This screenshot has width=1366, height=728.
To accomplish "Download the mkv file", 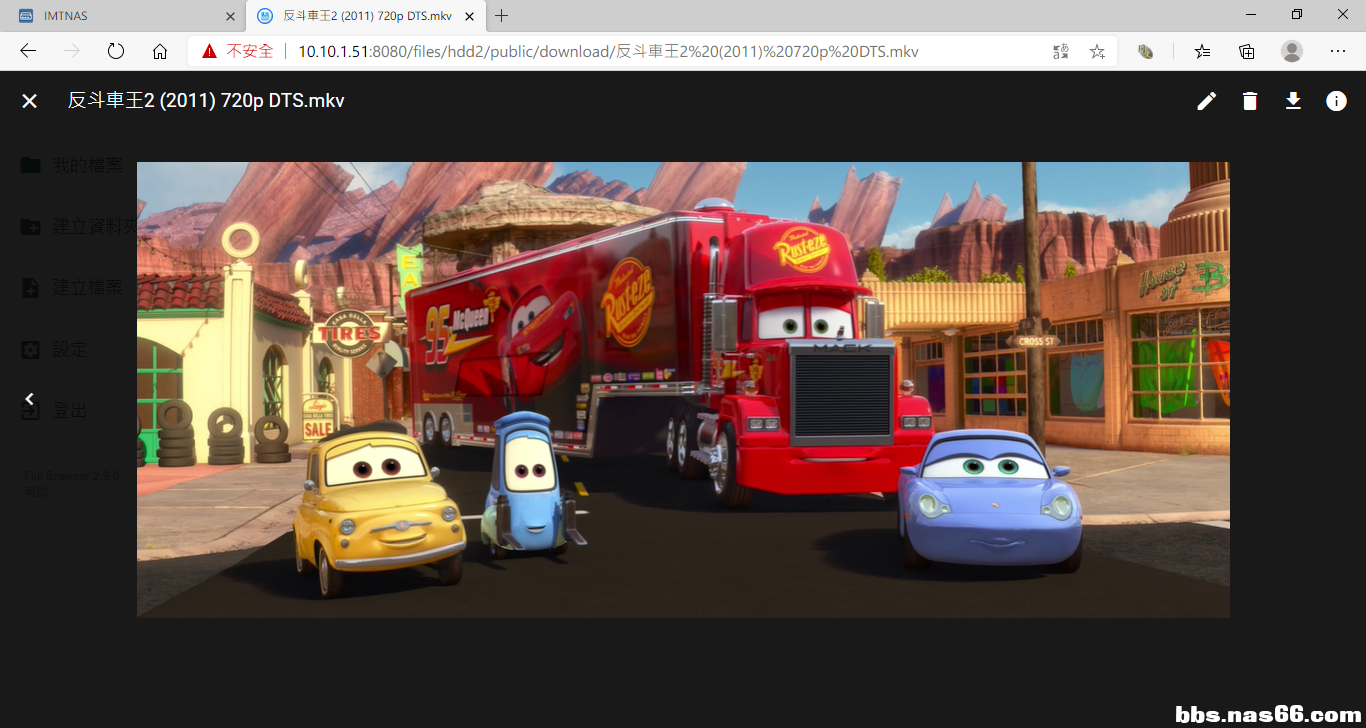I will pyautogui.click(x=1293, y=101).
